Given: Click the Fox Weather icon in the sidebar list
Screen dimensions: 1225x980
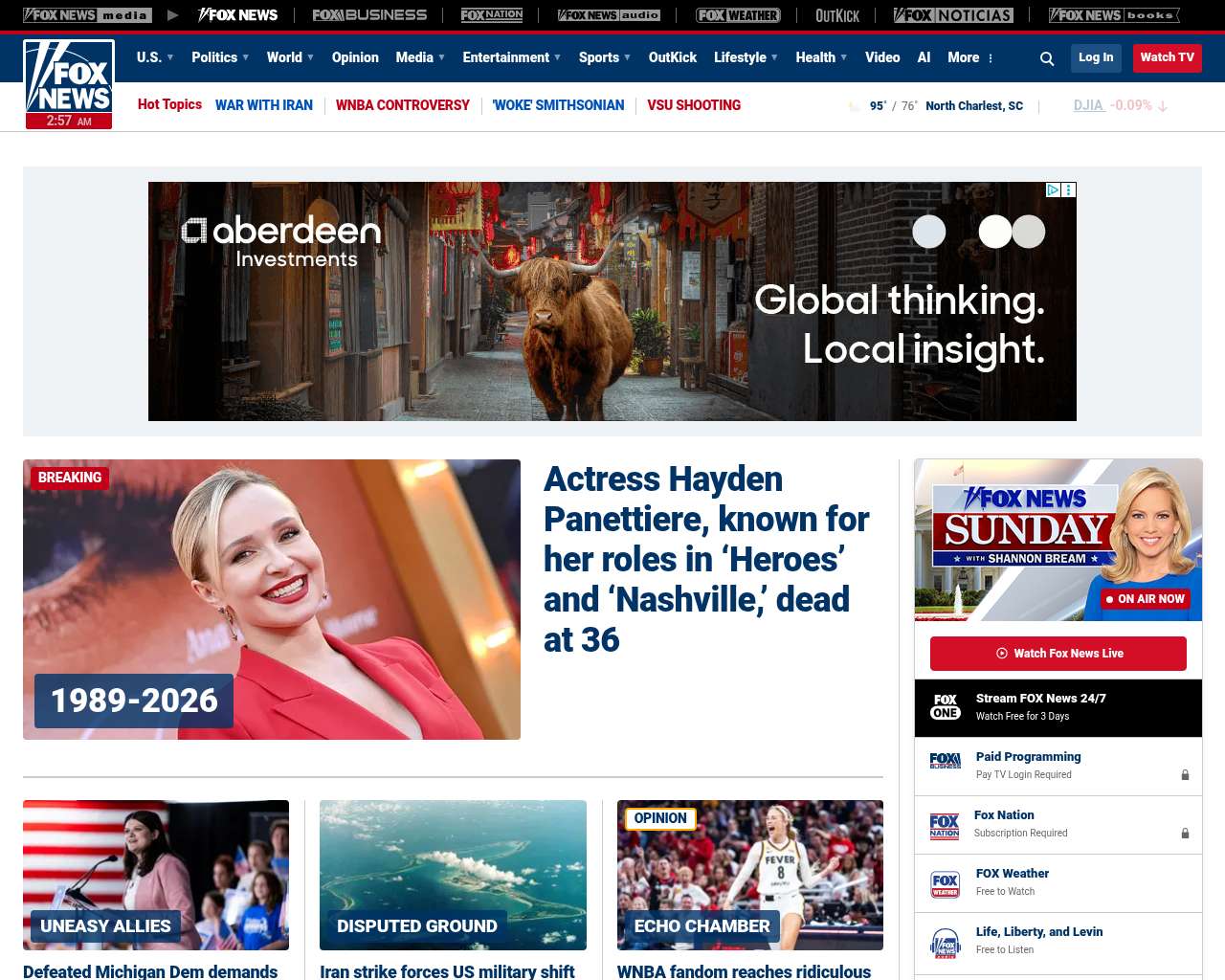Looking at the screenshot, I should pos(946,883).
